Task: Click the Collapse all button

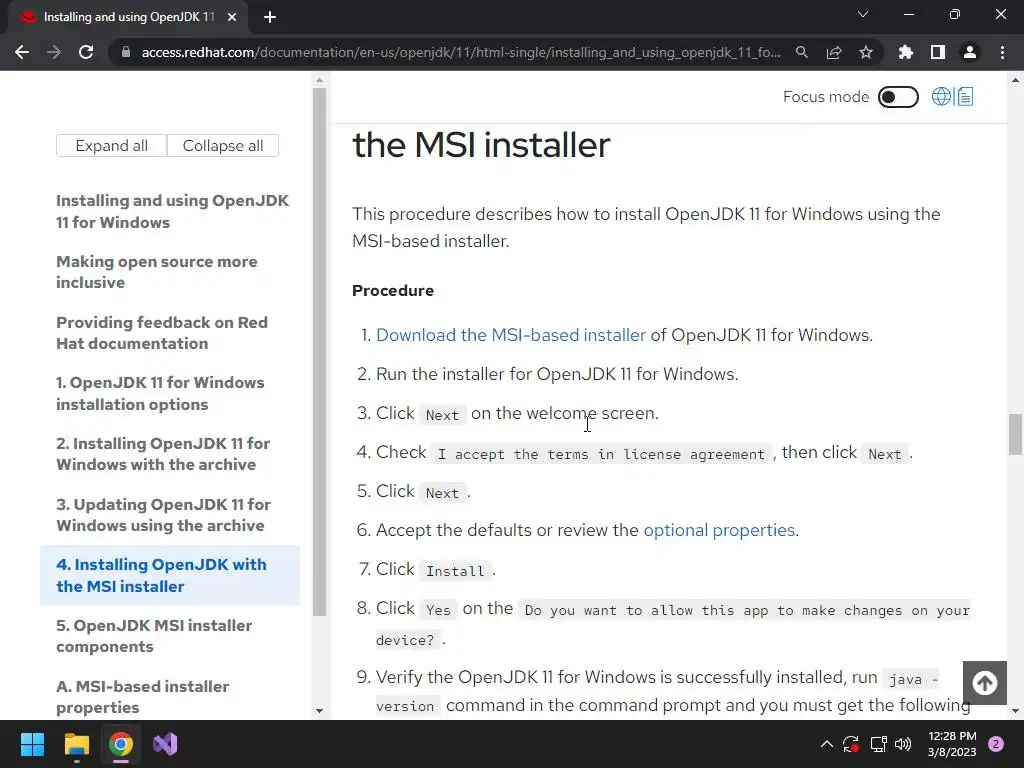Action: (223, 146)
